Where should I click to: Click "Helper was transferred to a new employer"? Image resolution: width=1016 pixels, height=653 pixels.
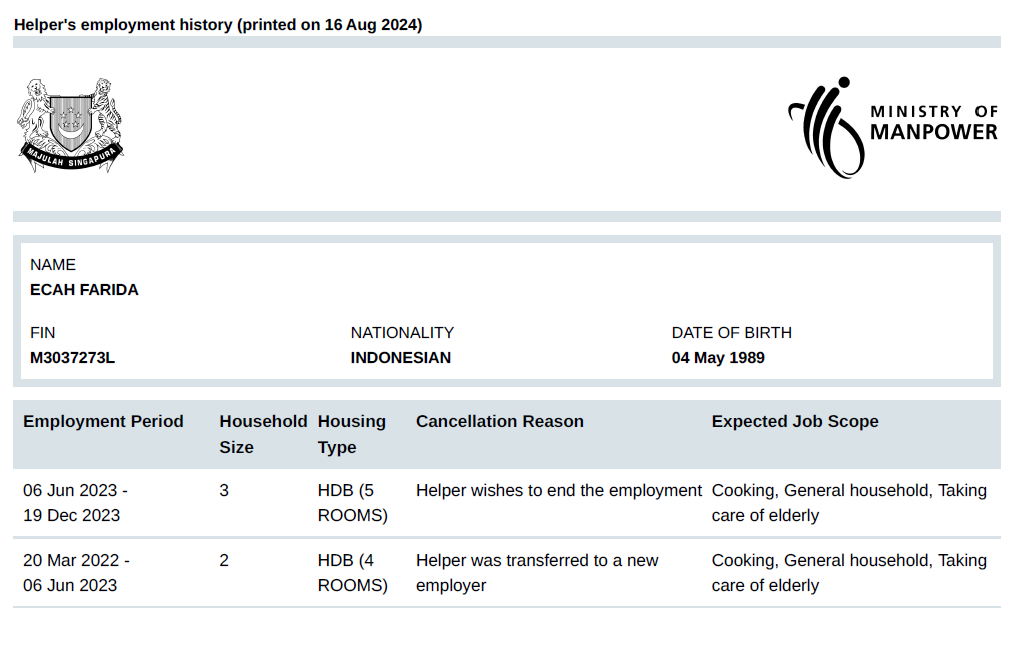(x=536, y=573)
